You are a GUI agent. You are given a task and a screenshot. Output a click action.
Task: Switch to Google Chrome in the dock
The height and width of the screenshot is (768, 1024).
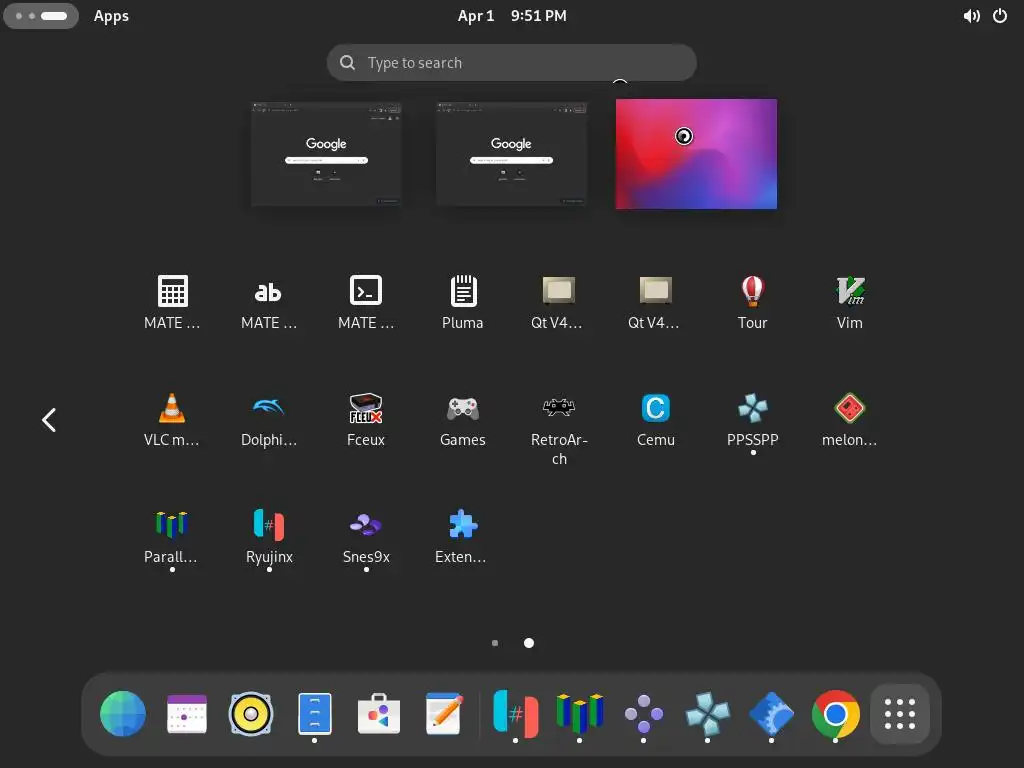point(835,713)
